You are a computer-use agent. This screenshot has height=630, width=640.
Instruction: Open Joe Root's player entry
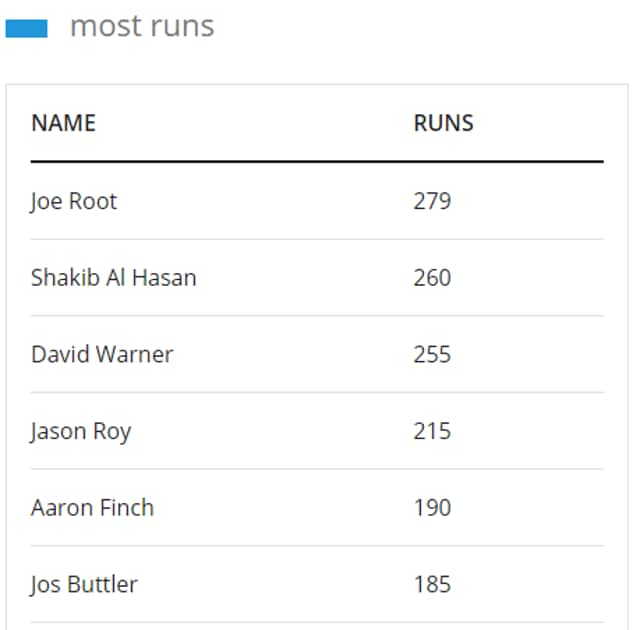point(74,202)
